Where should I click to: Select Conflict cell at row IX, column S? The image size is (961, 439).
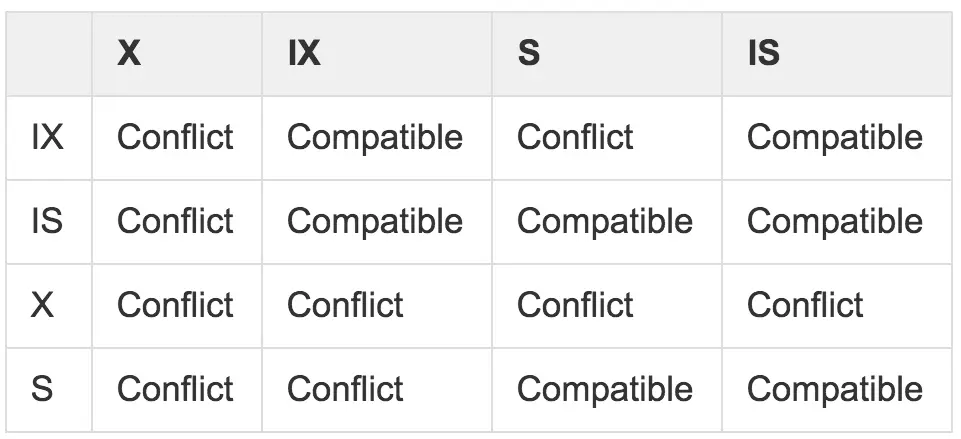575,137
